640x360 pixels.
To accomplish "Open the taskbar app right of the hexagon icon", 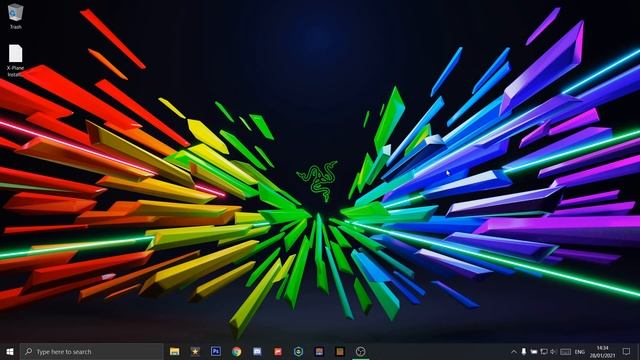I will tap(319, 351).
